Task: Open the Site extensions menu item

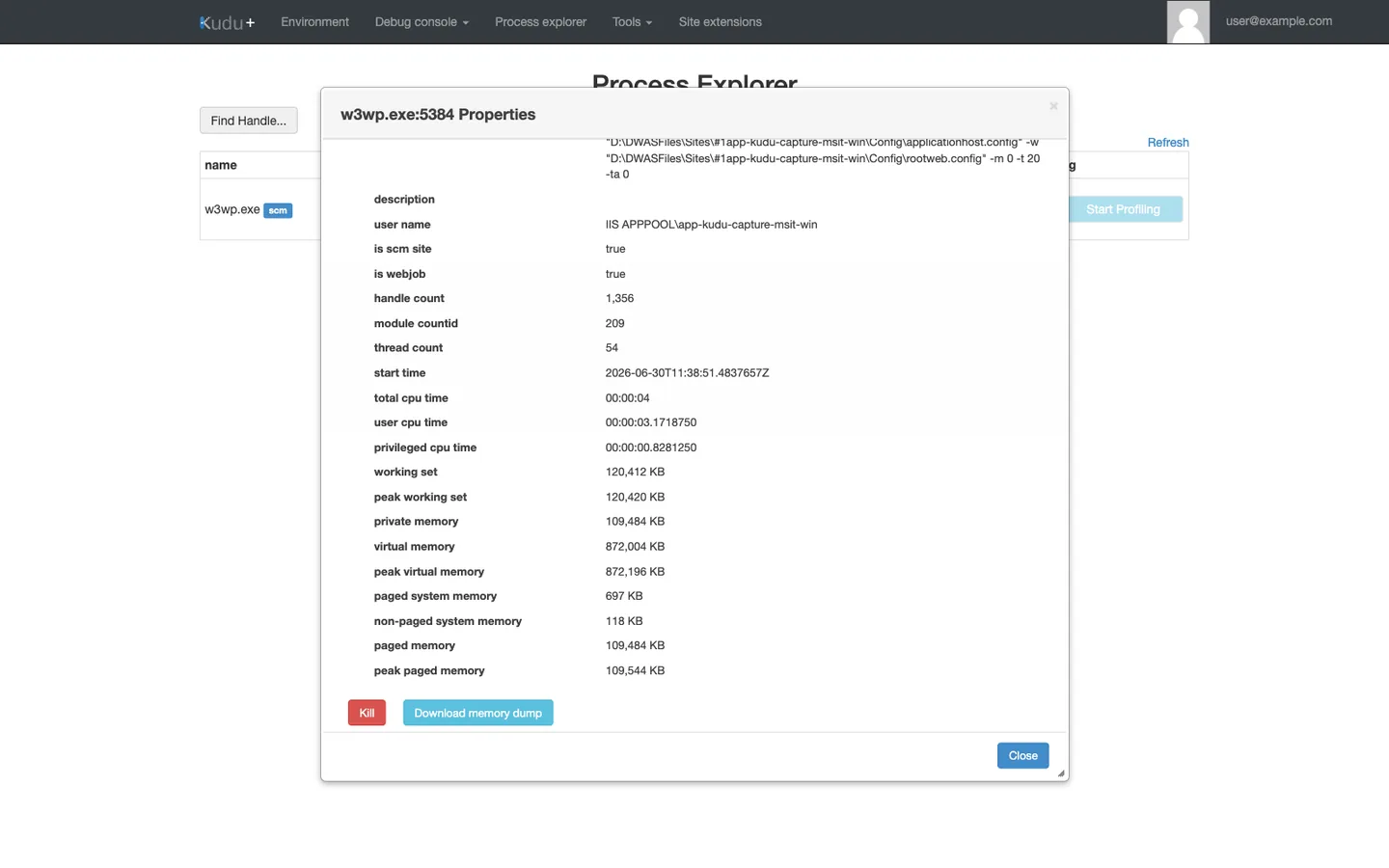Action: coord(720,22)
